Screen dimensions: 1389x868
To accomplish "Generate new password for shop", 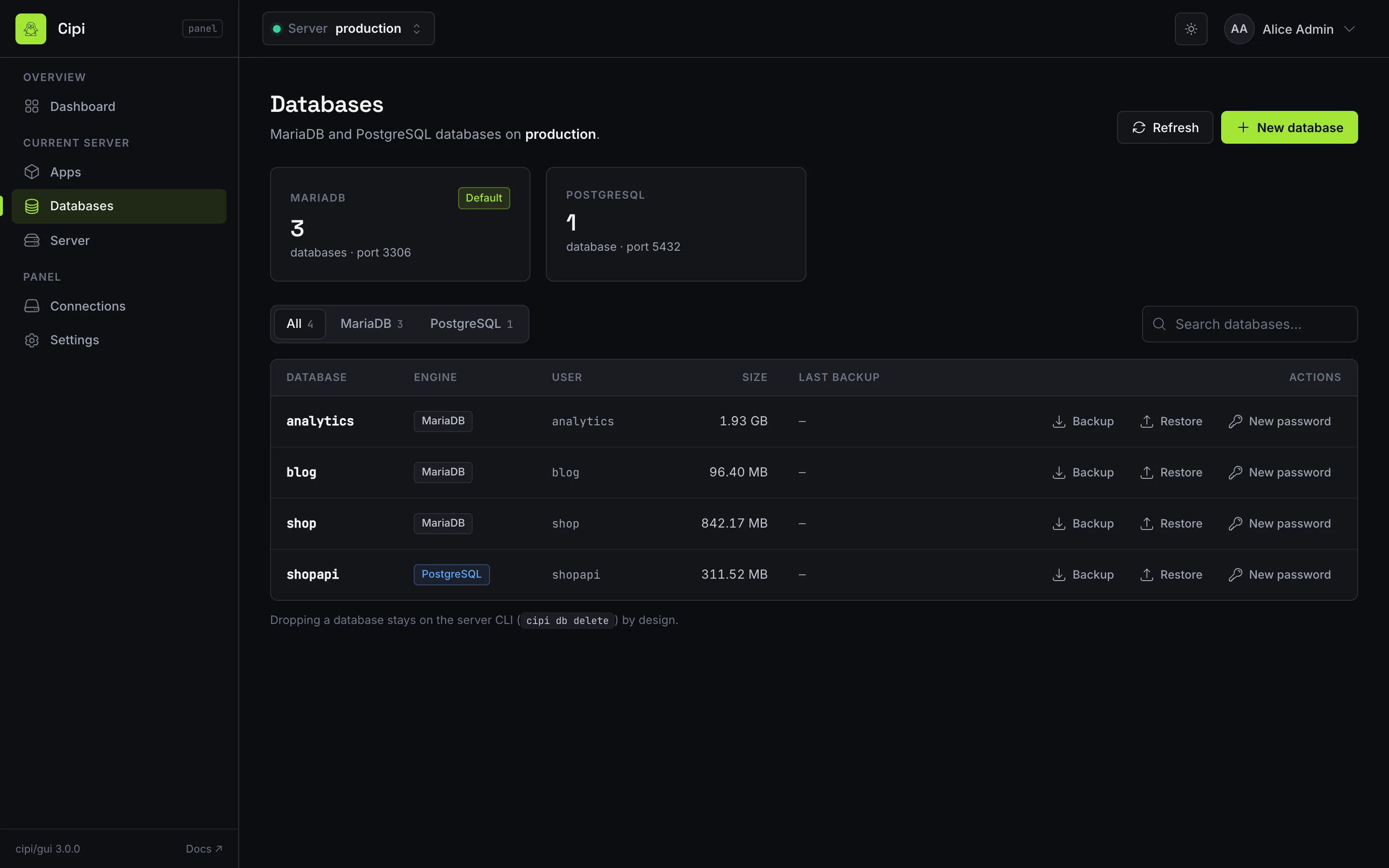I will tap(1280, 524).
